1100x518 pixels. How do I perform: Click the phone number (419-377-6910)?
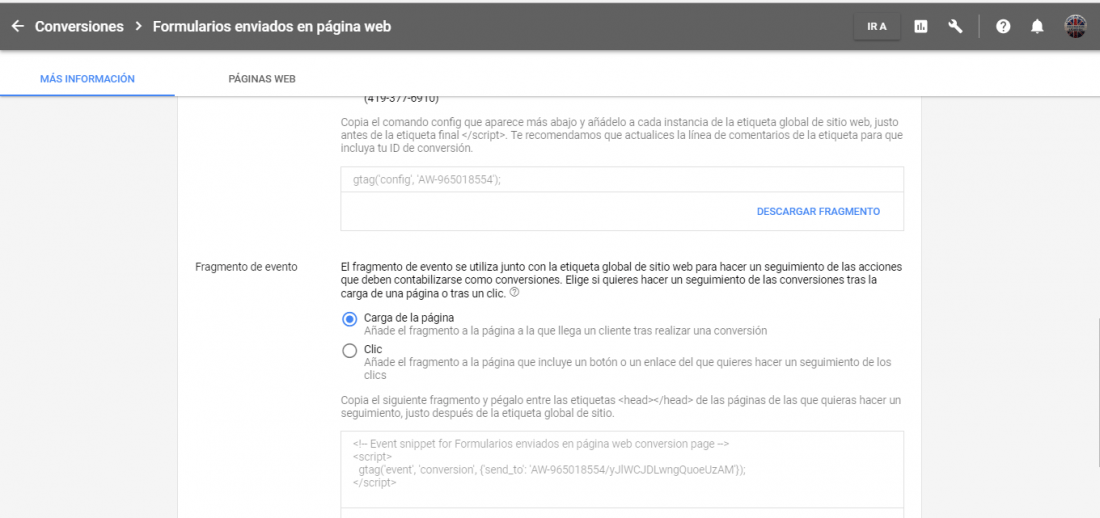coord(401,99)
